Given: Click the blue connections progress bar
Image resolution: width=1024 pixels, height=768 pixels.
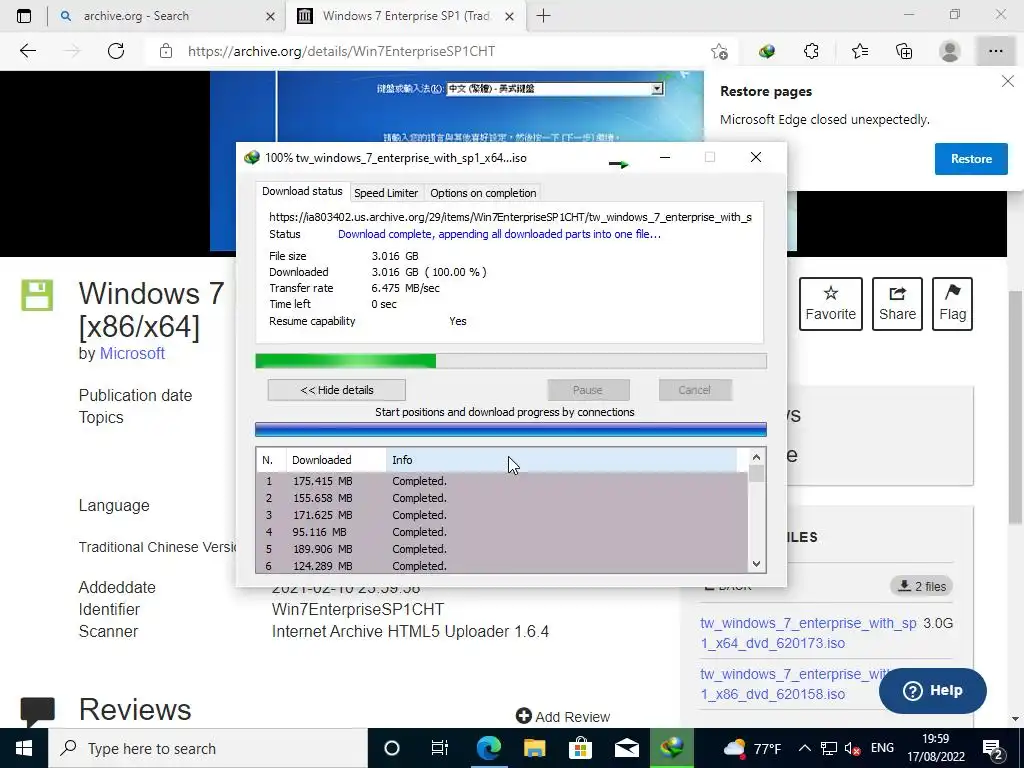Looking at the screenshot, I should click(511, 429).
